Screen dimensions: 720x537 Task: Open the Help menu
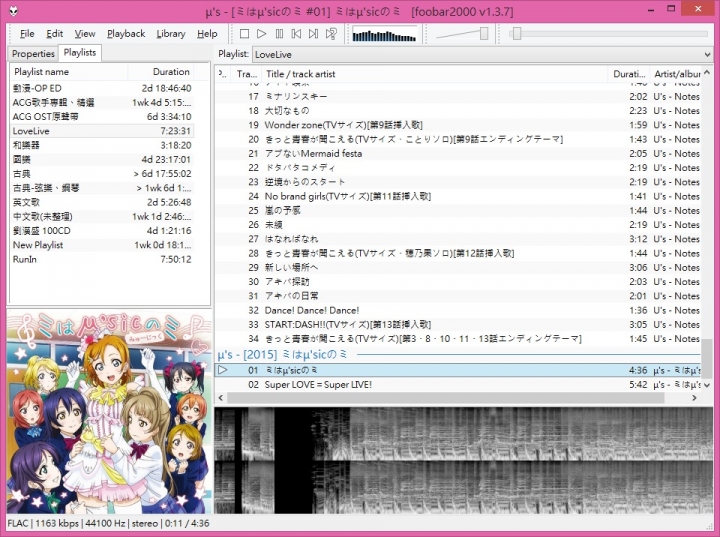207,34
